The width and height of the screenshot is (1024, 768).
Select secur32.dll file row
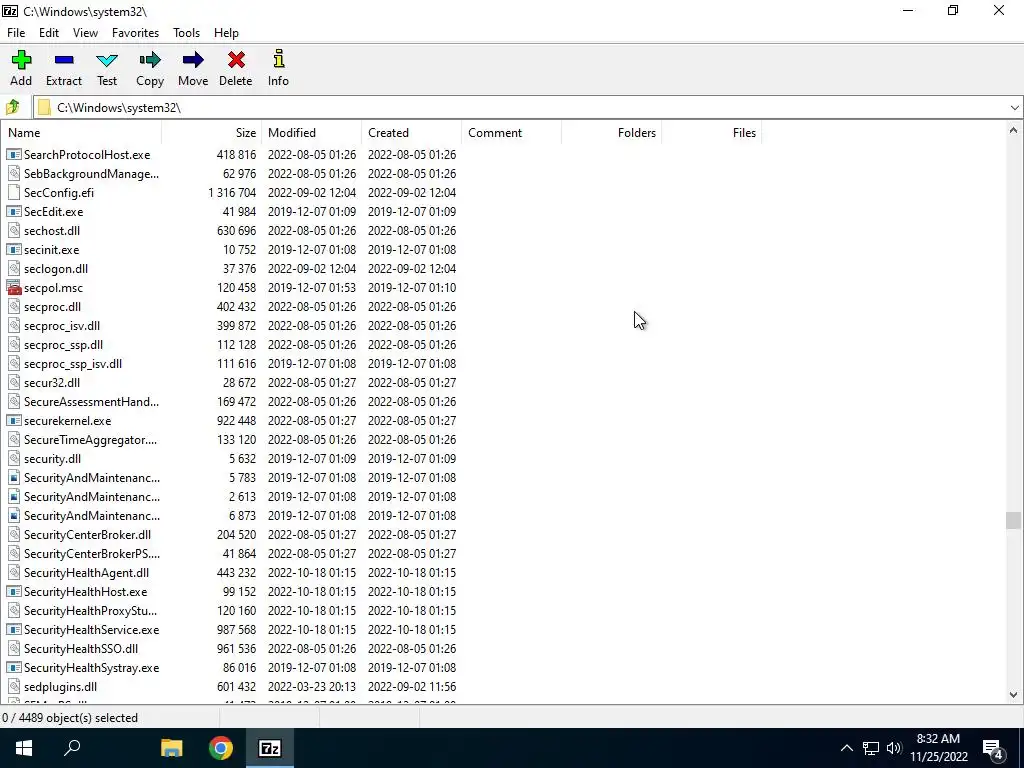[x=382, y=383]
